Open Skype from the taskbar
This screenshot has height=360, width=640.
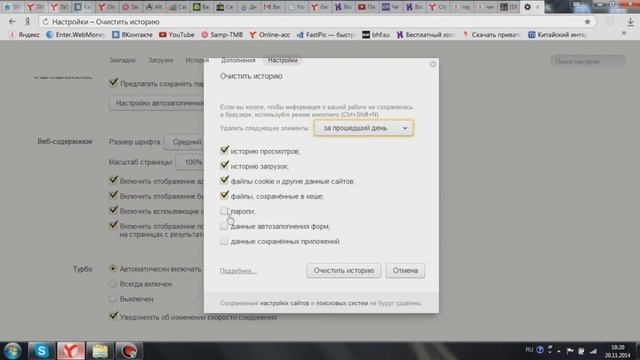(x=41, y=351)
